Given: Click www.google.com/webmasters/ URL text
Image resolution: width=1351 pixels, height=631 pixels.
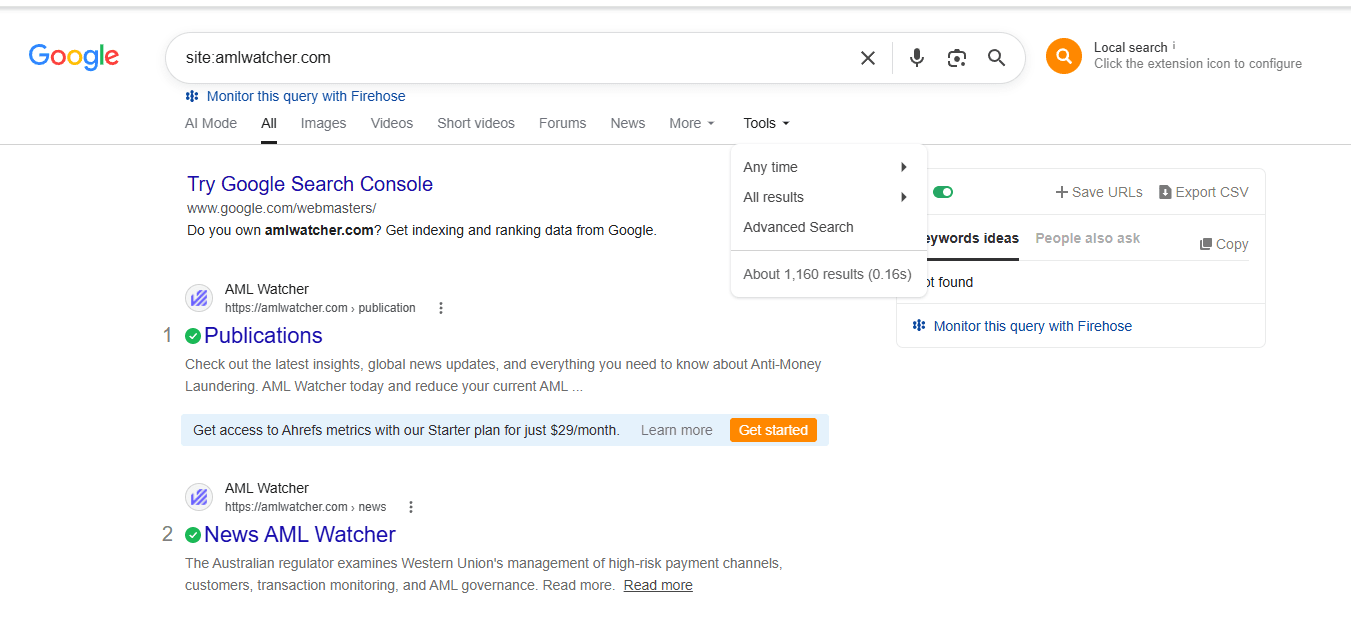Looking at the screenshot, I should (x=281, y=208).
